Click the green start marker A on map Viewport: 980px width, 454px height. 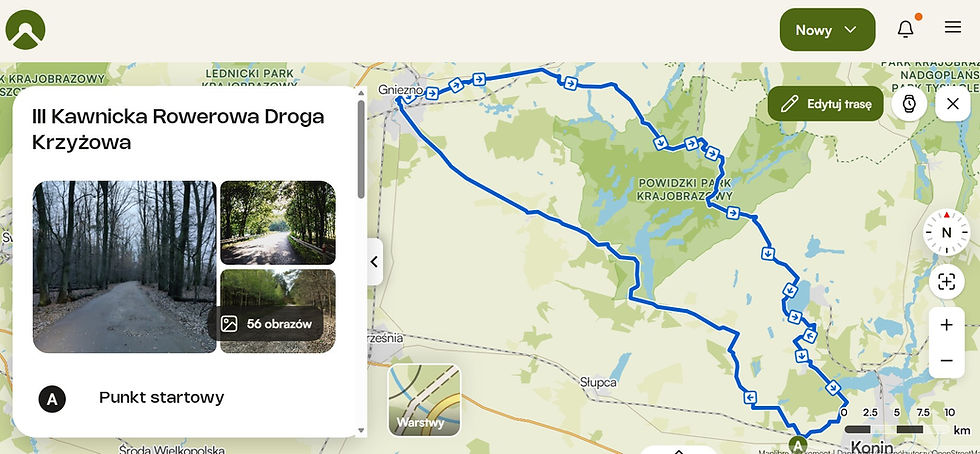pos(797,445)
